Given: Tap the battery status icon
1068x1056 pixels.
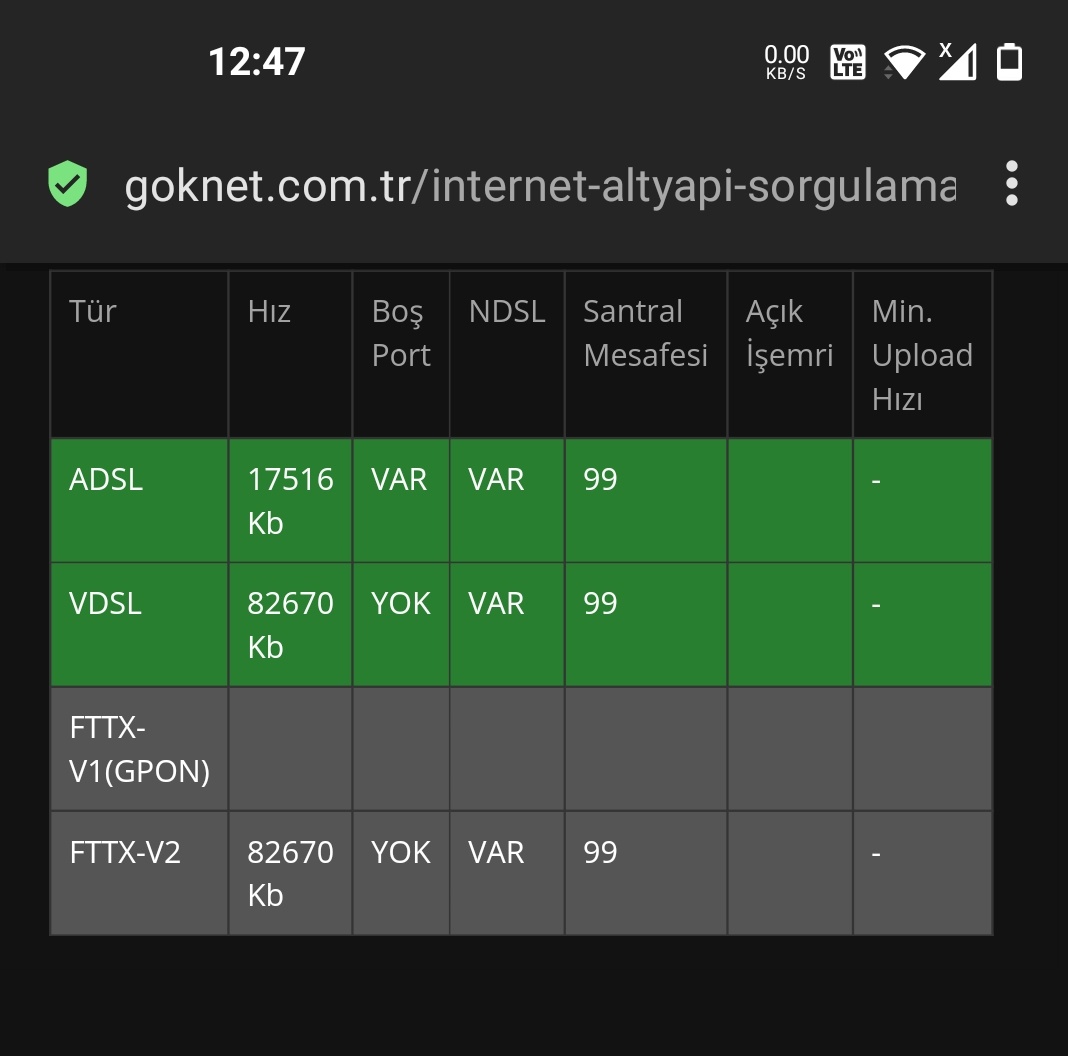Looking at the screenshot, I should point(1009,62).
